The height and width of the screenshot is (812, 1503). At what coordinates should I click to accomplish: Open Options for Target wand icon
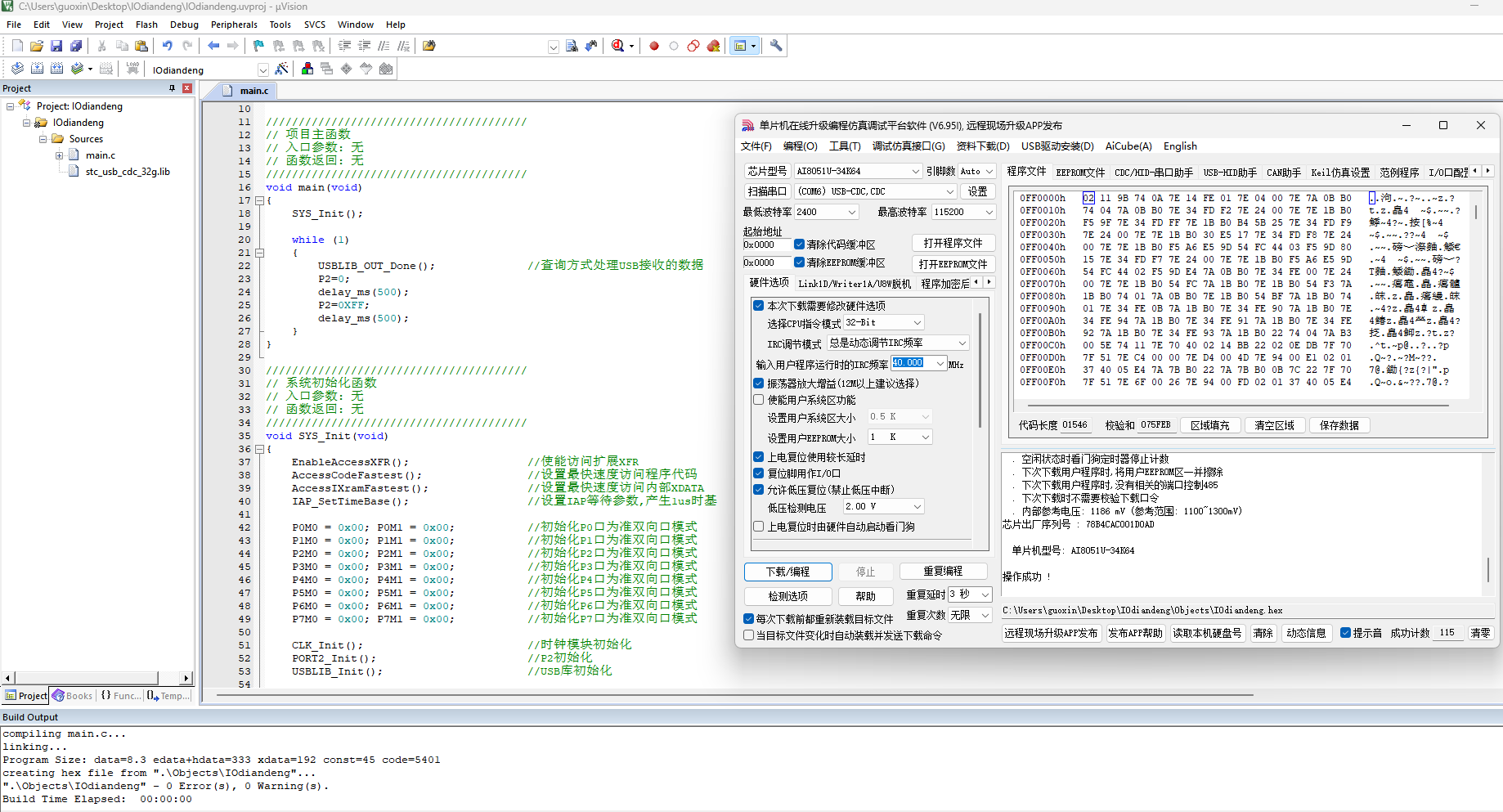pos(282,69)
